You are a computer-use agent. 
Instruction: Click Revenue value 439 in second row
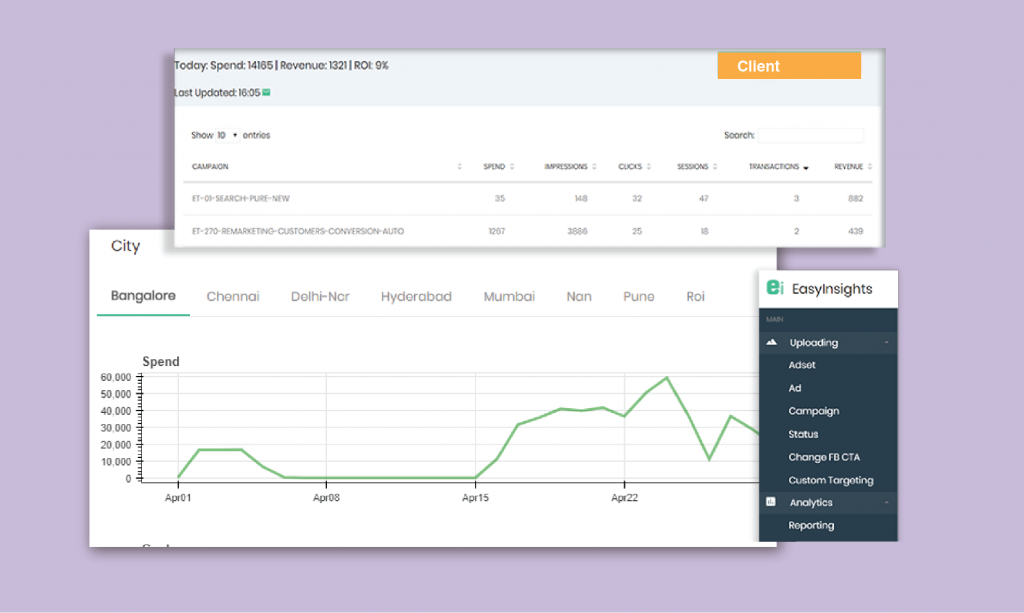[856, 231]
